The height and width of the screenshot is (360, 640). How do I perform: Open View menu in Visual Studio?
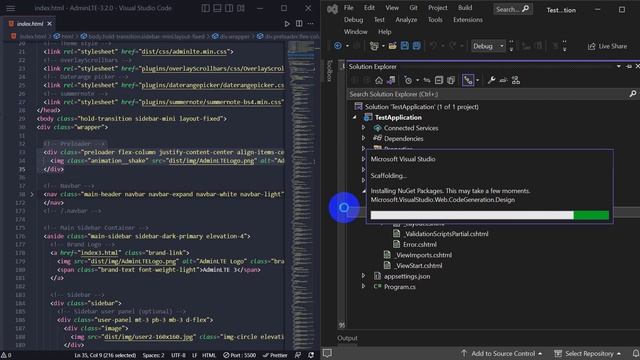coord(392,8)
